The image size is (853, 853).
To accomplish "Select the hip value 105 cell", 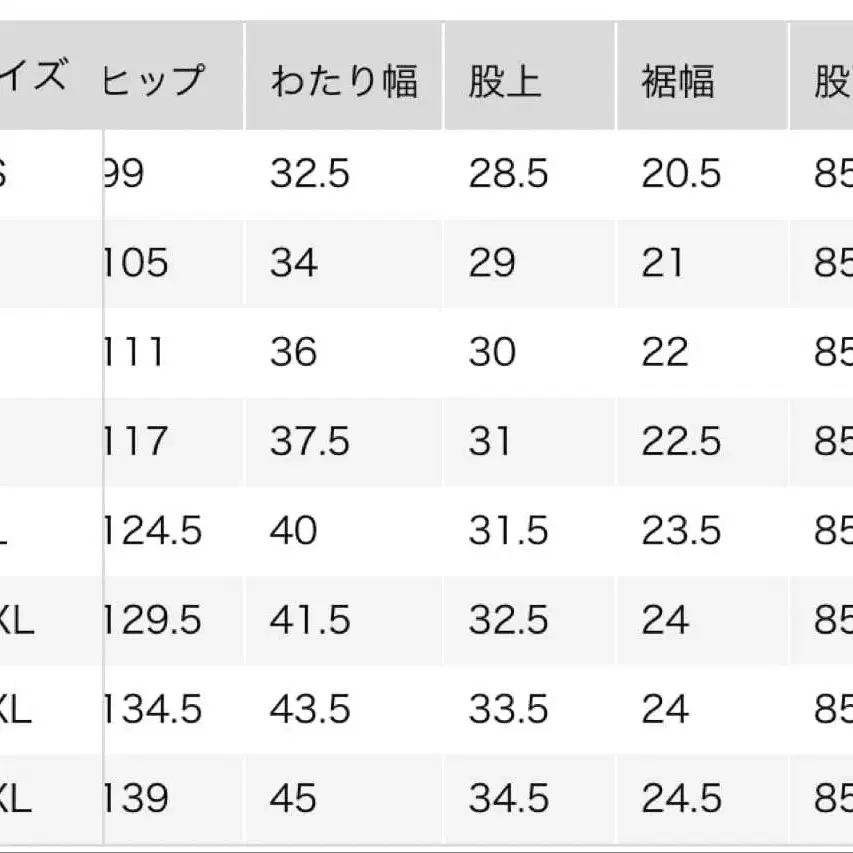I will coord(135,263).
